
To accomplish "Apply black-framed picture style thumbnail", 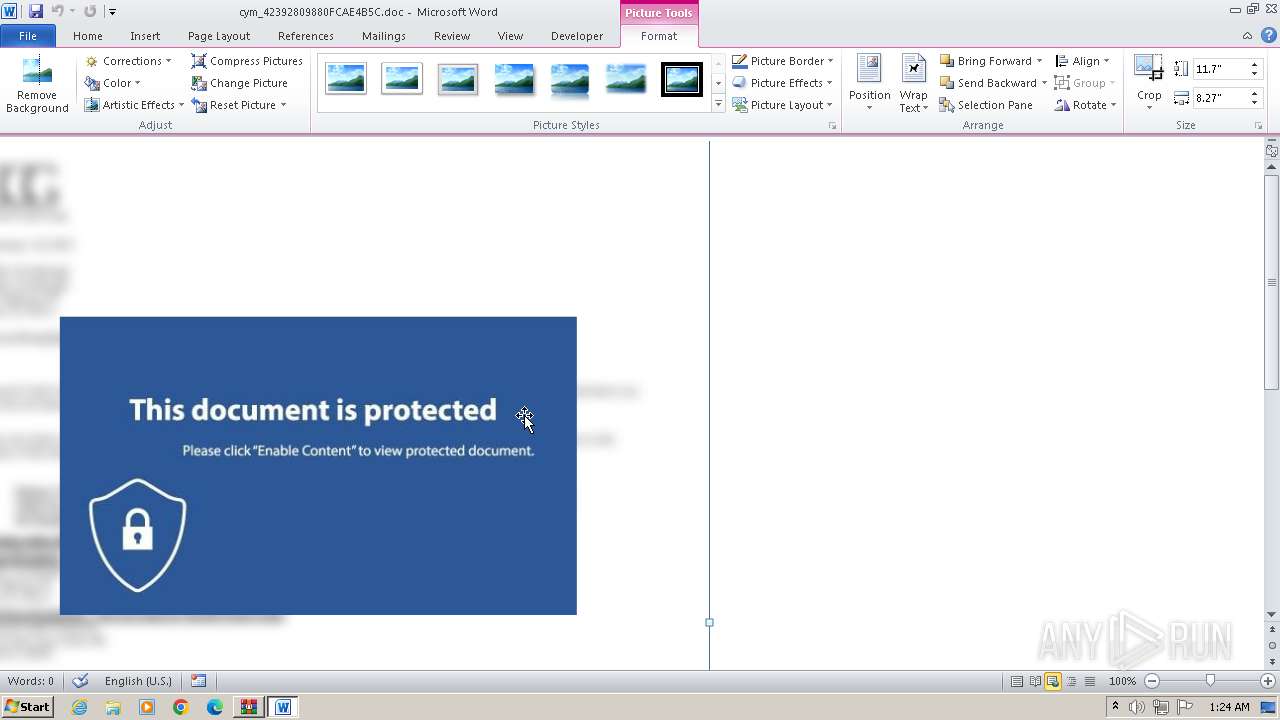I will click(681, 79).
